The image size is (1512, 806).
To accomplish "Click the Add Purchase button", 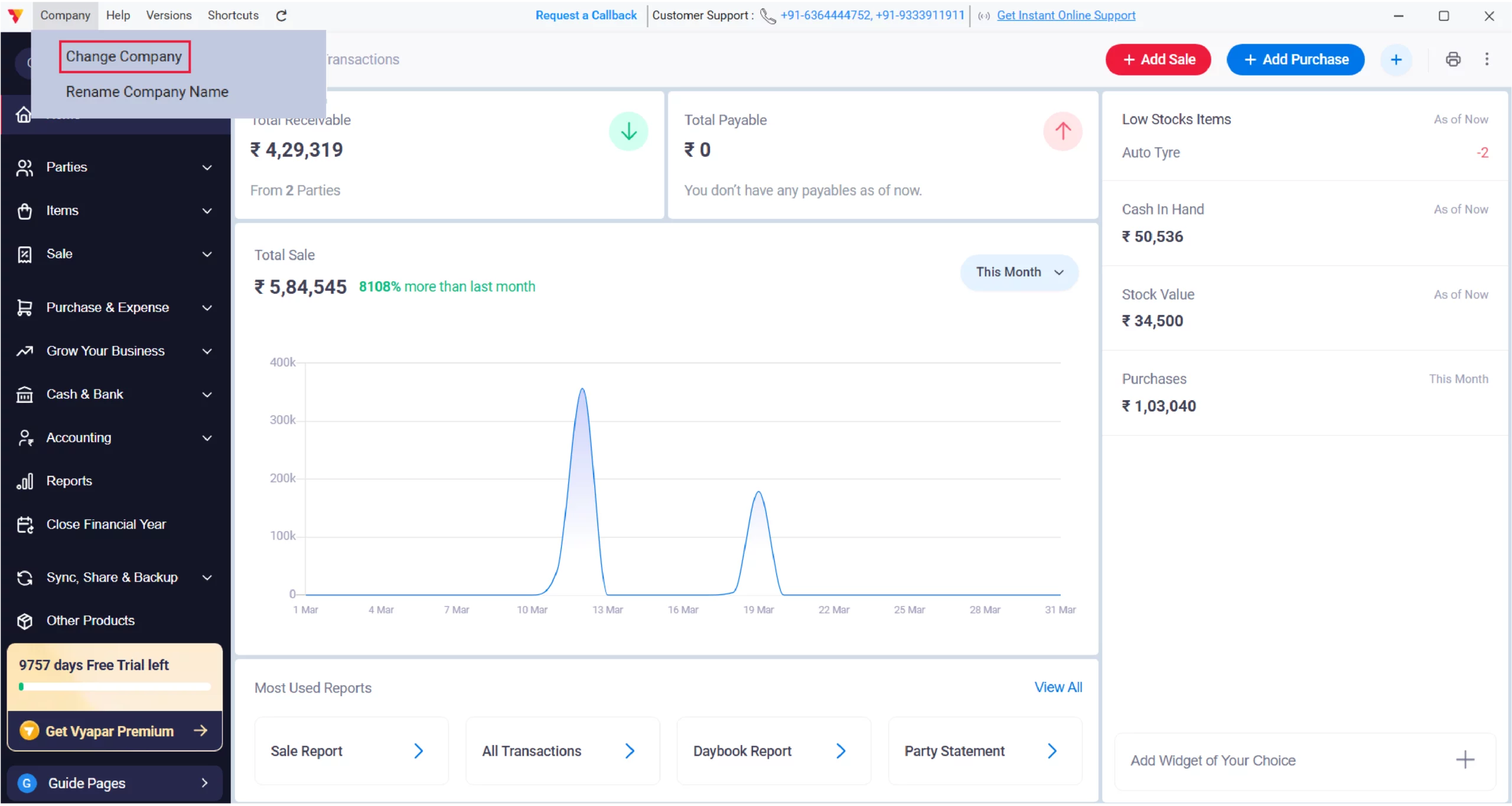I will pos(1295,60).
